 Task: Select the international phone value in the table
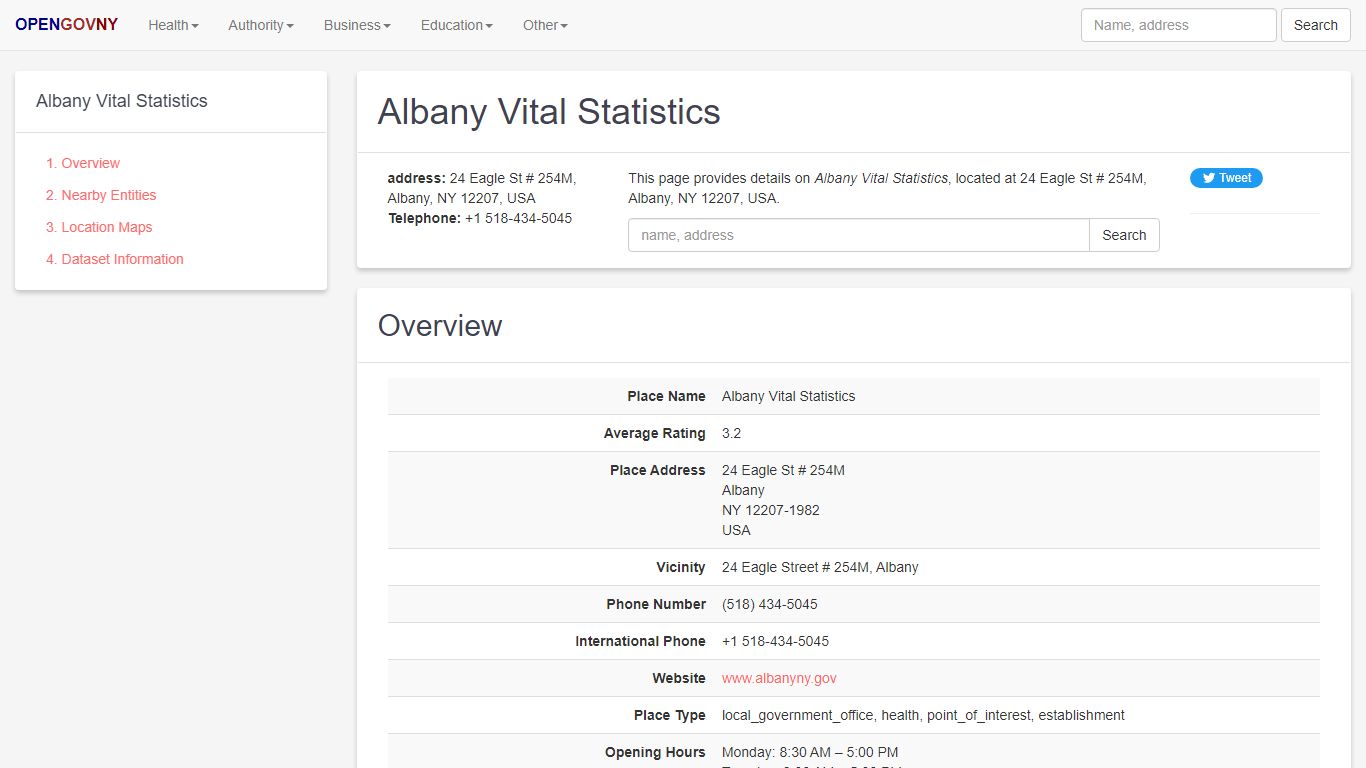pos(775,641)
